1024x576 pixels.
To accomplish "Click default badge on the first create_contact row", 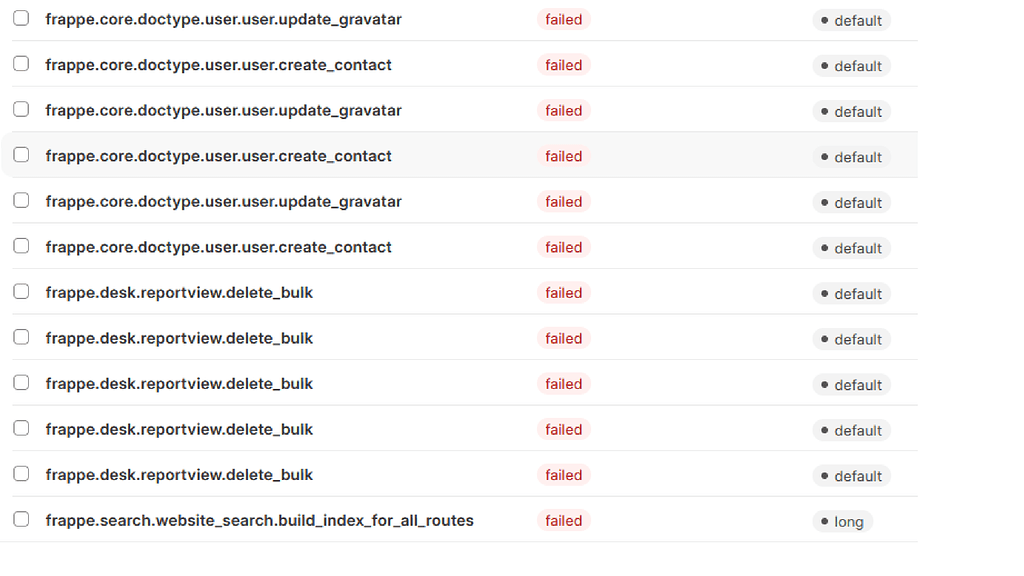I will pos(851,66).
